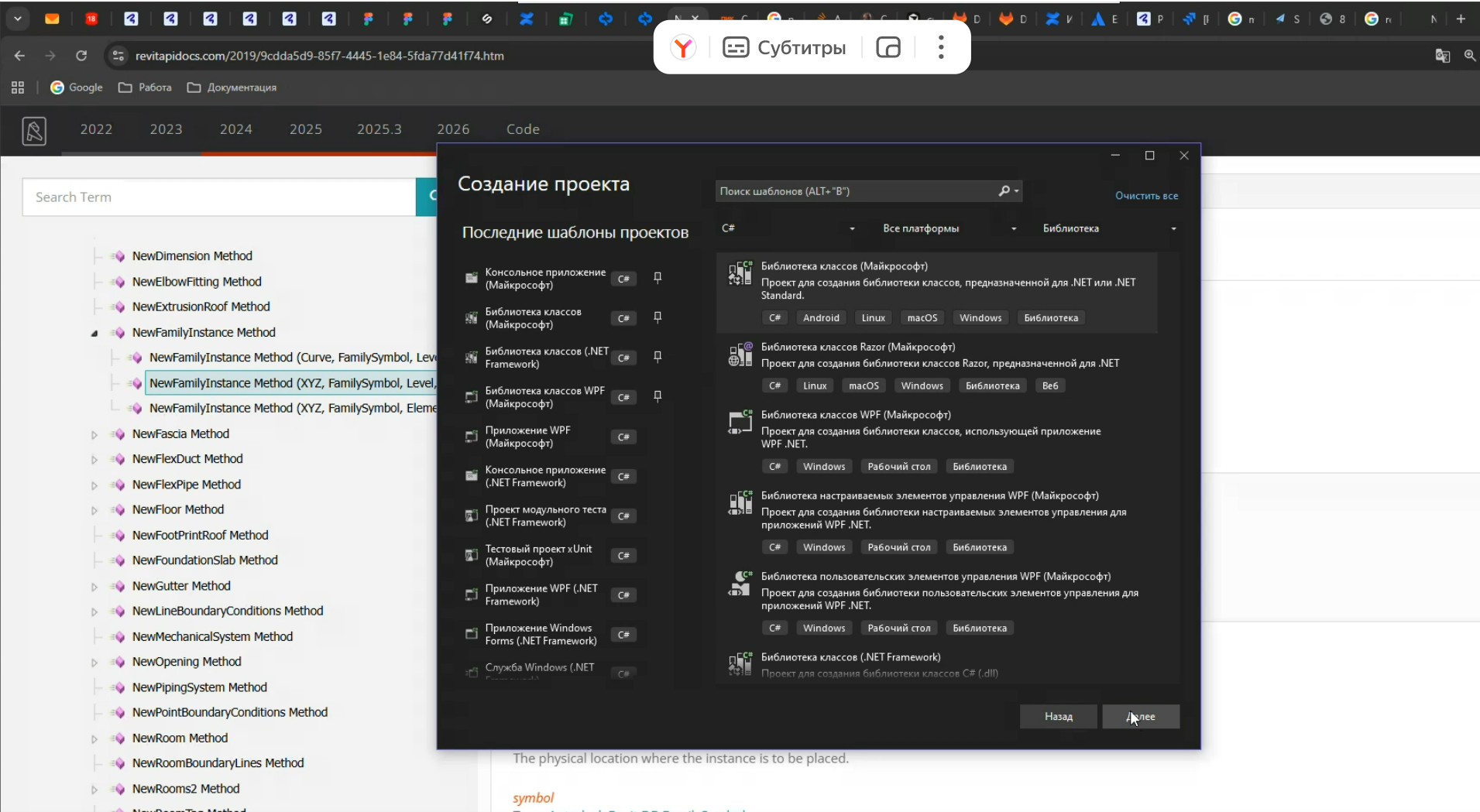Click the translate page icon
The width and height of the screenshot is (1480, 812).
[x=1442, y=56]
